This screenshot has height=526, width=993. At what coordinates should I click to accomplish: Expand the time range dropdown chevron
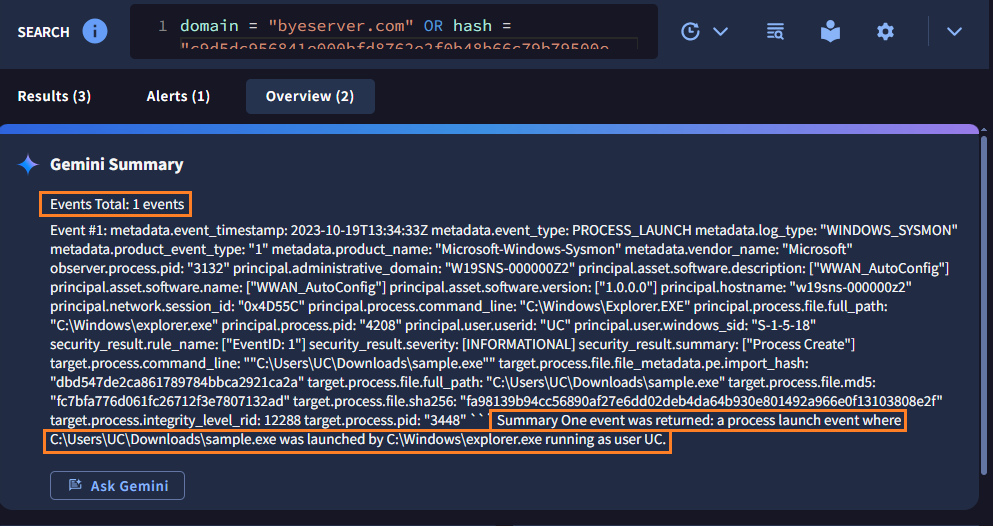[720, 31]
